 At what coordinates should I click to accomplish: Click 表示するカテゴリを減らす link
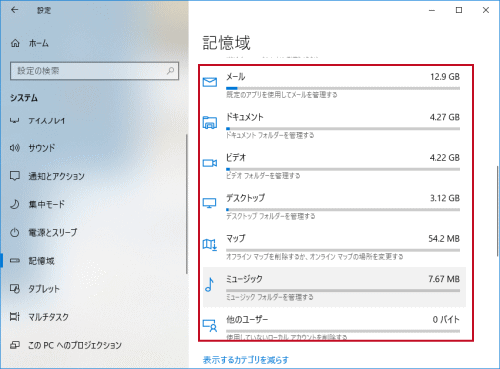[246, 360]
